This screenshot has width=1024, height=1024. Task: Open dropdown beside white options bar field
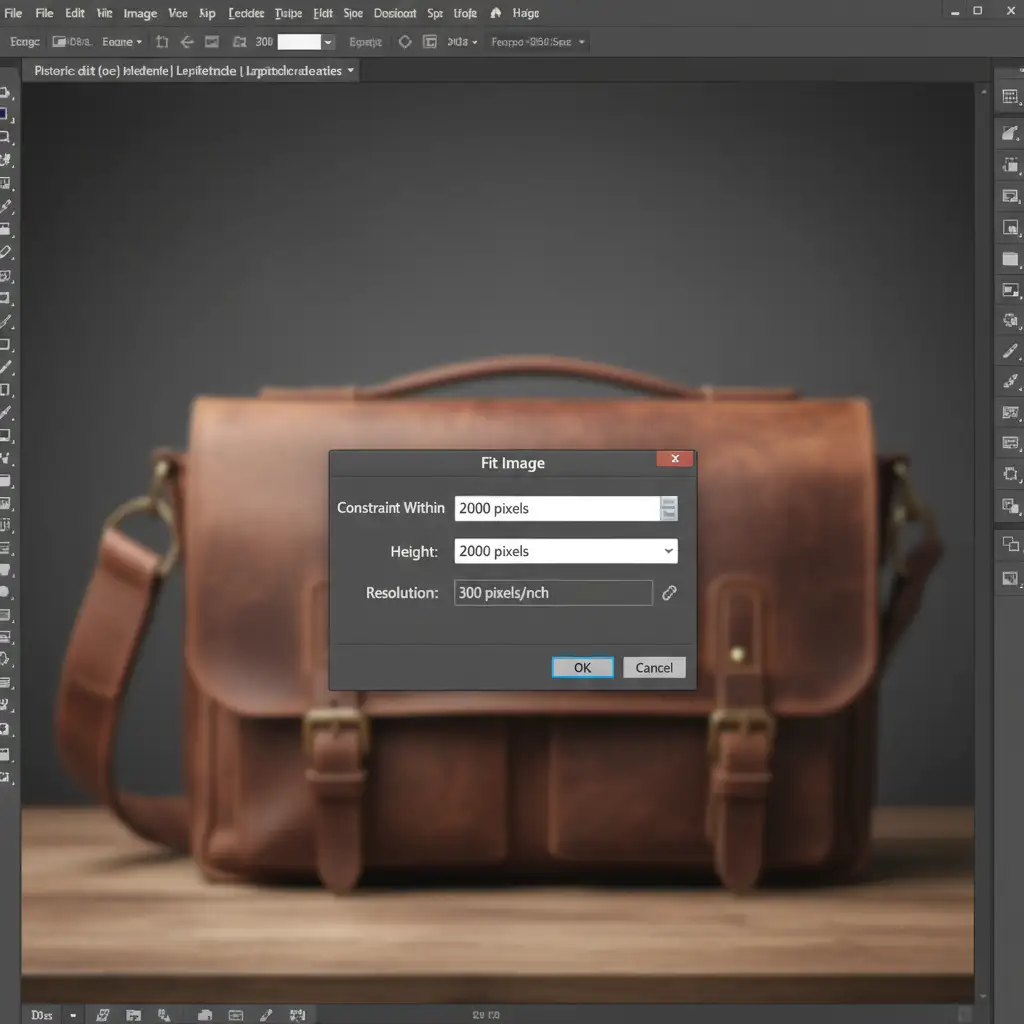tap(328, 42)
